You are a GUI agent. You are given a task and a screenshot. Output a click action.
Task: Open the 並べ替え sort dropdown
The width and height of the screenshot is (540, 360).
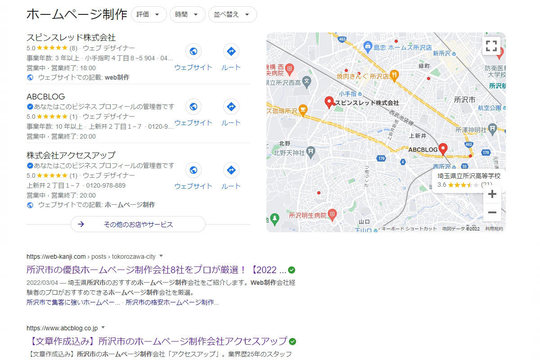[232, 14]
